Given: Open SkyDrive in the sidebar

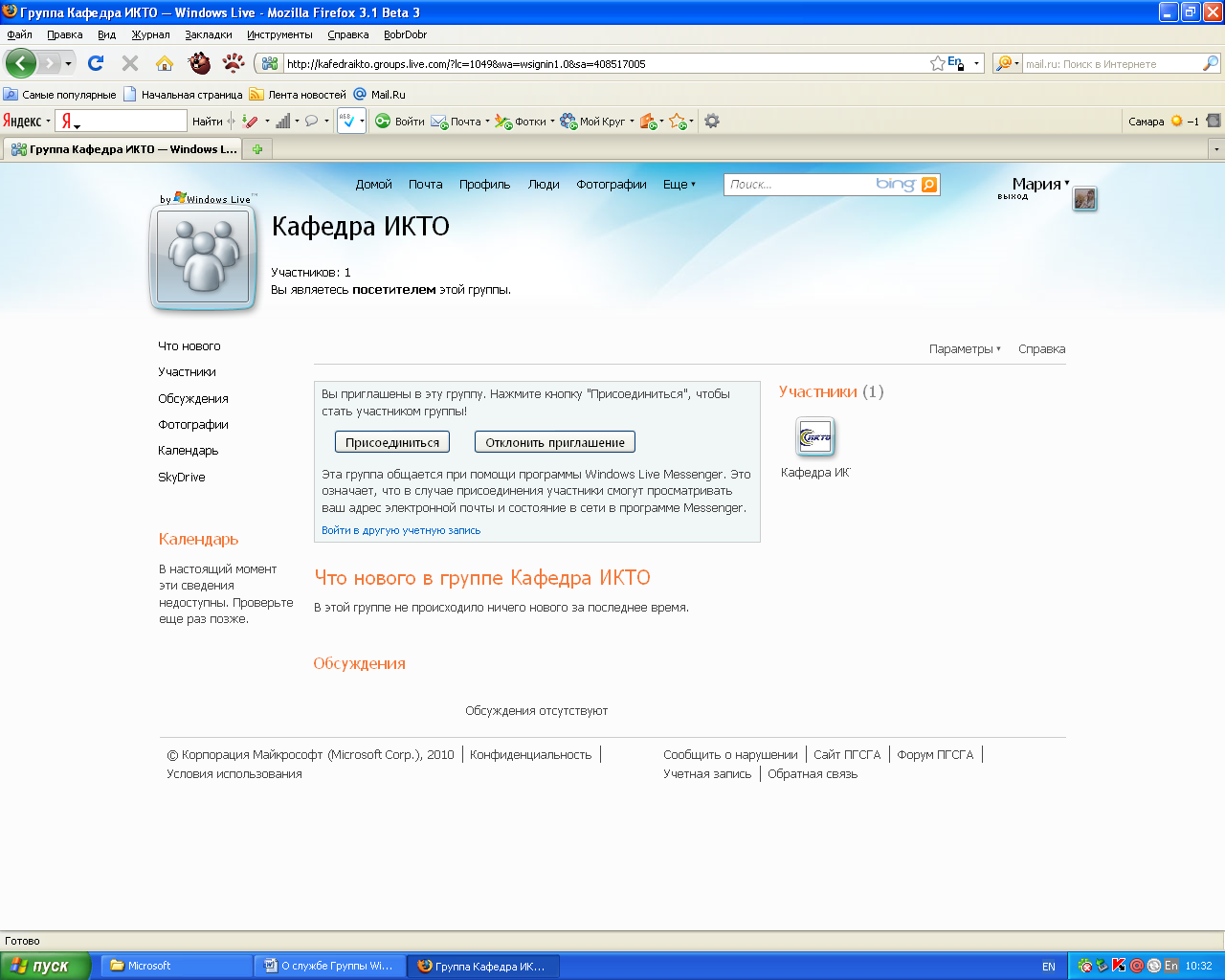Looking at the screenshot, I should pyautogui.click(x=182, y=478).
